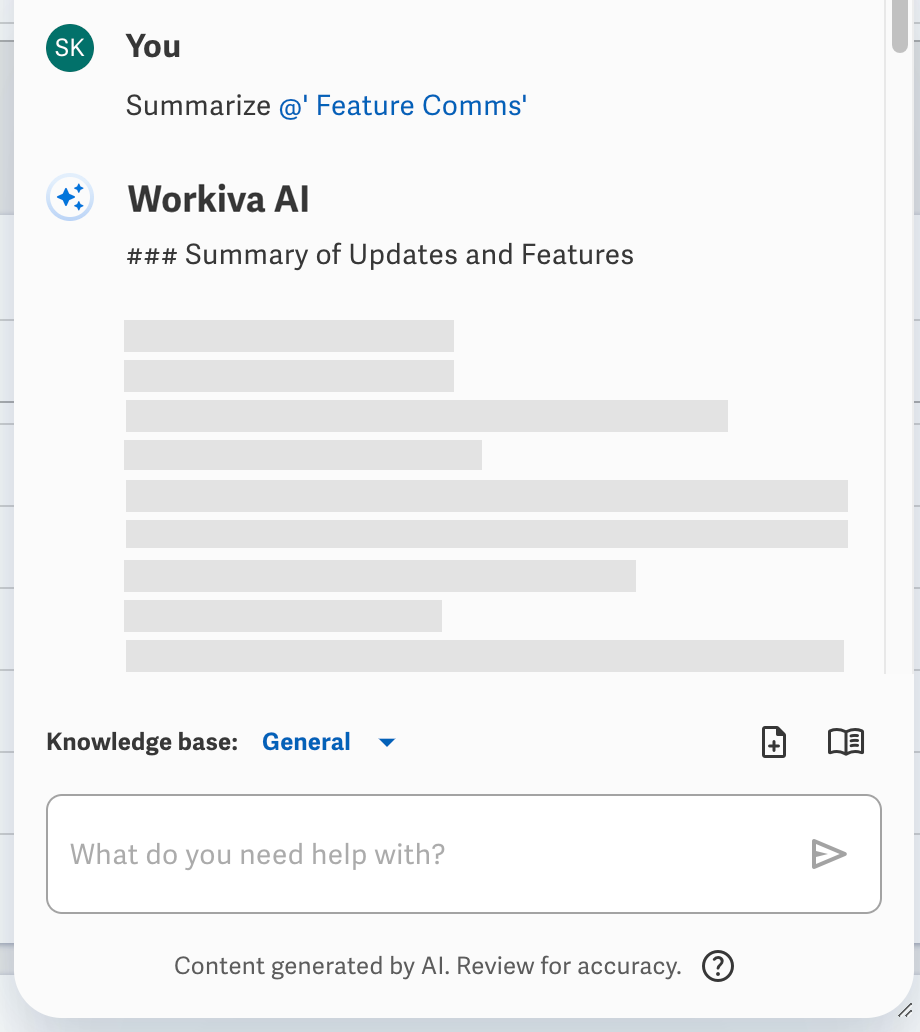Grab the resize handle in the panel corner
Image resolution: width=920 pixels, height=1032 pixels.
point(904,1018)
